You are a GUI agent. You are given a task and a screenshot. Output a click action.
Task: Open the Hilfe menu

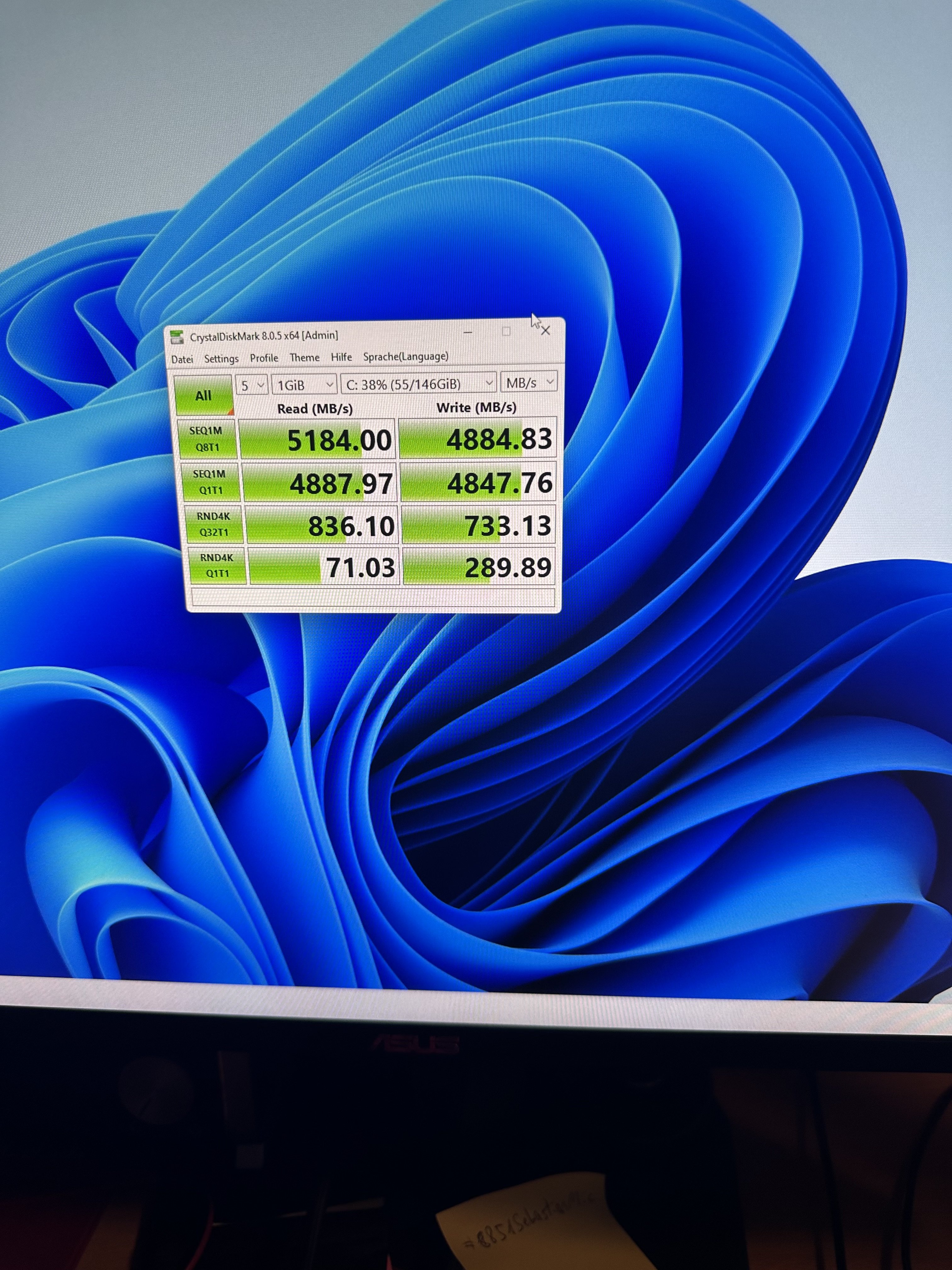[x=341, y=357]
